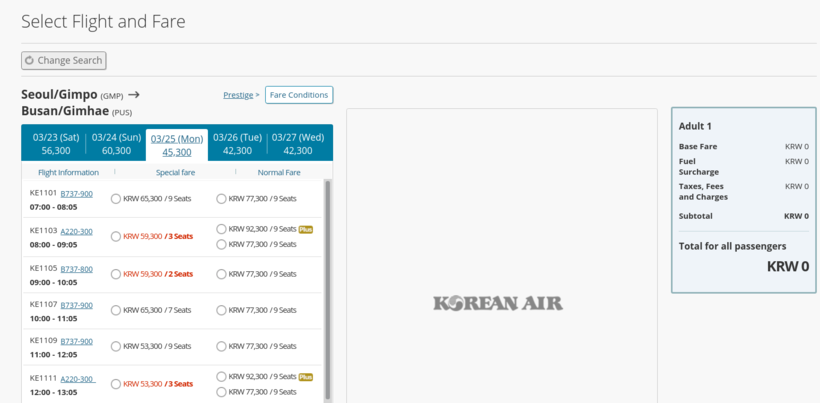Choose KE1103 normal fare KRW 92,300
This screenshot has width=820, height=403.
point(222,229)
